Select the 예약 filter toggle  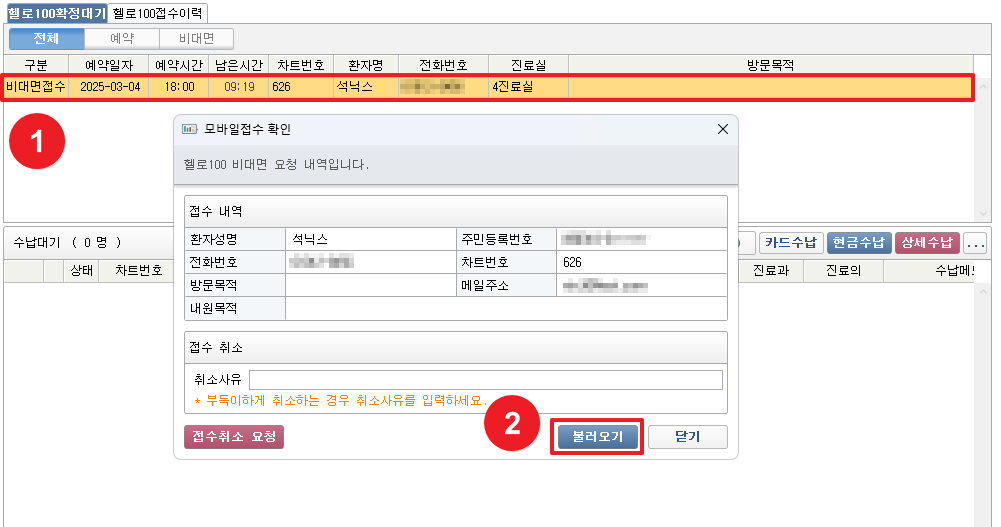click(121, 38)
